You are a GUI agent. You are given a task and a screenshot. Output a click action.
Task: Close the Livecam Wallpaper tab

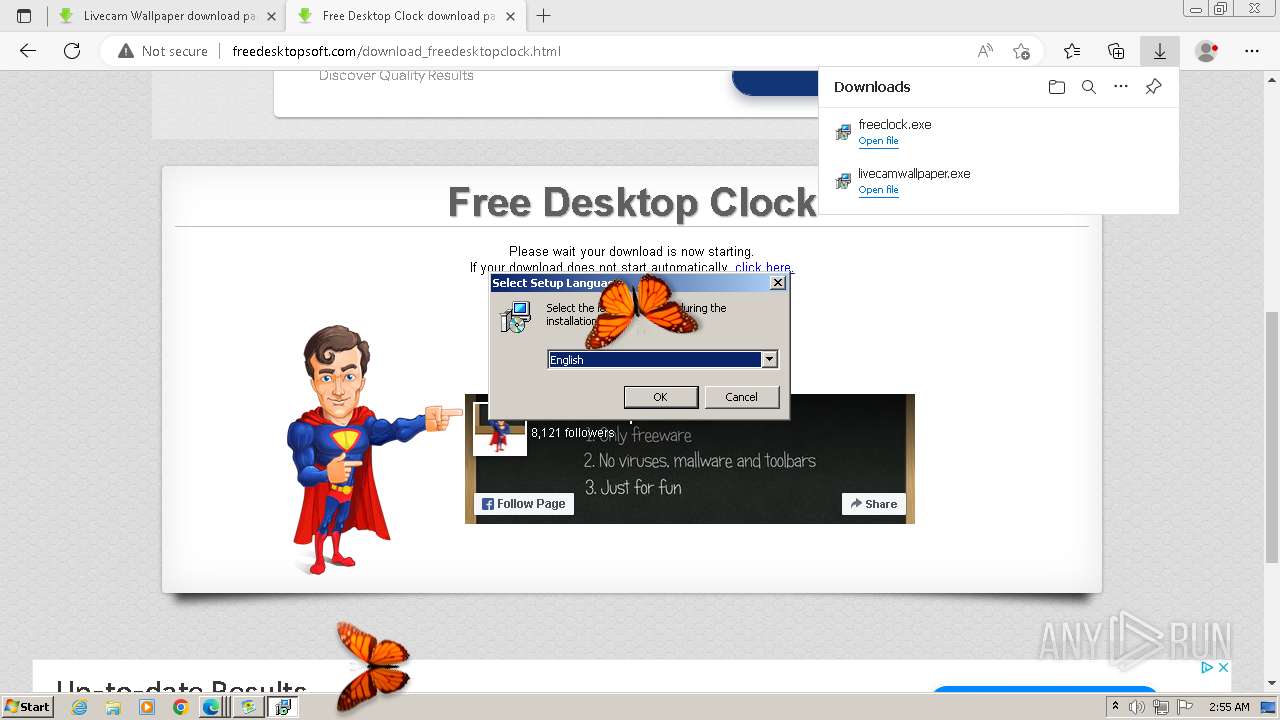[271, 16]
